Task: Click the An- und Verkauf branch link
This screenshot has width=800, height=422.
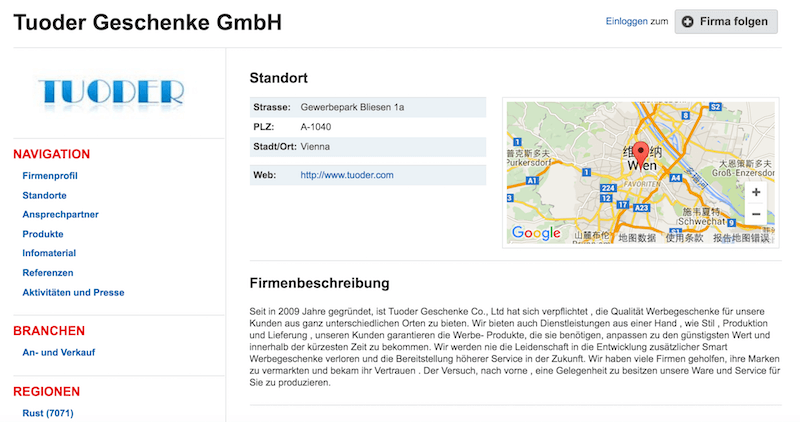Action: [59, 352]
